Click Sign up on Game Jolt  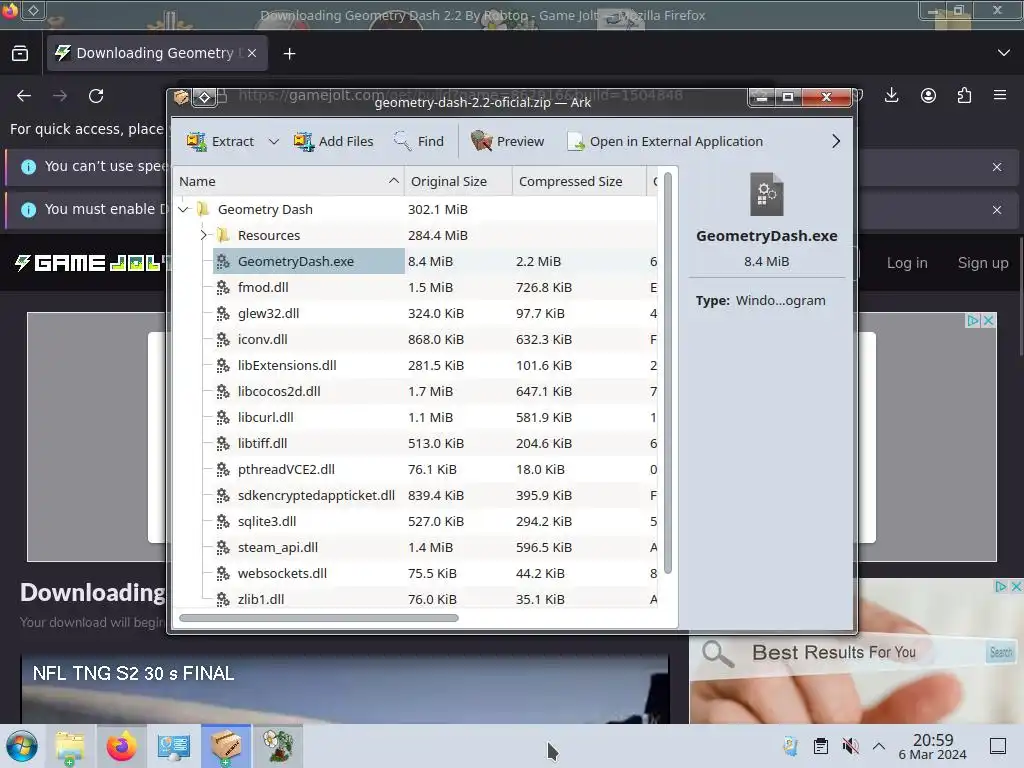point(983,263)
